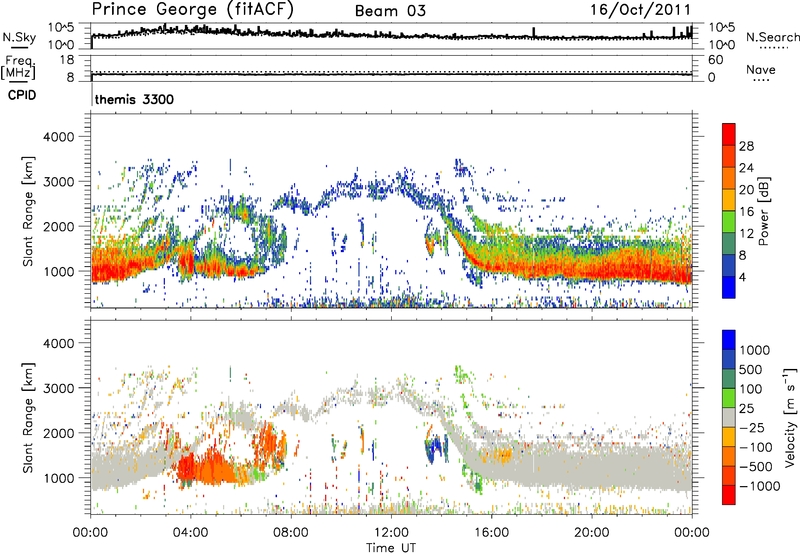
Task: Click the '28' power colorbar tick
Action: (746, 146)
